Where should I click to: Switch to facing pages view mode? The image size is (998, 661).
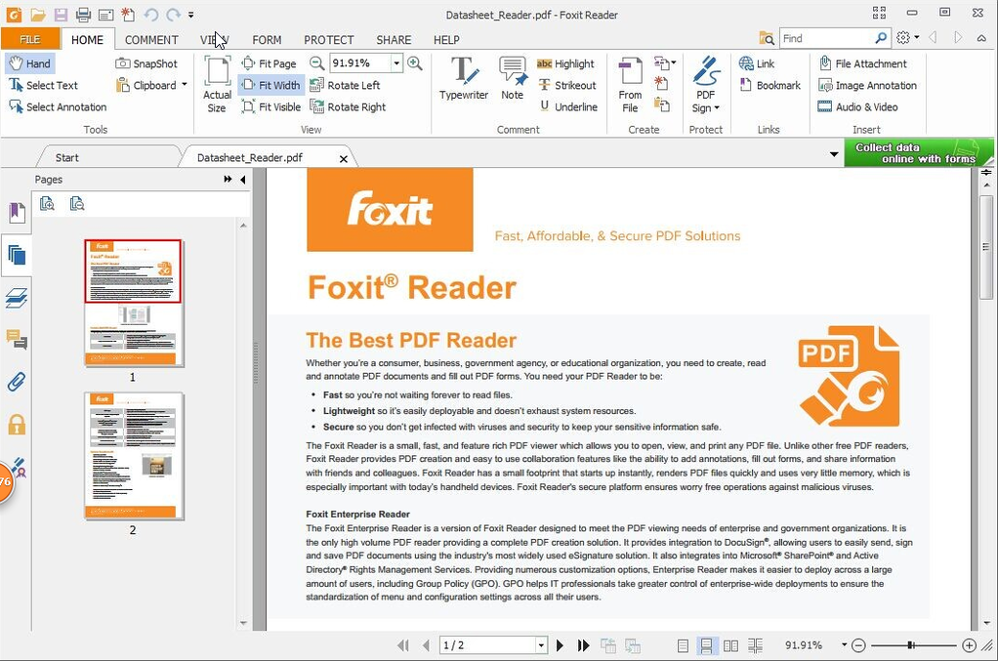click(x=731, y=645)
